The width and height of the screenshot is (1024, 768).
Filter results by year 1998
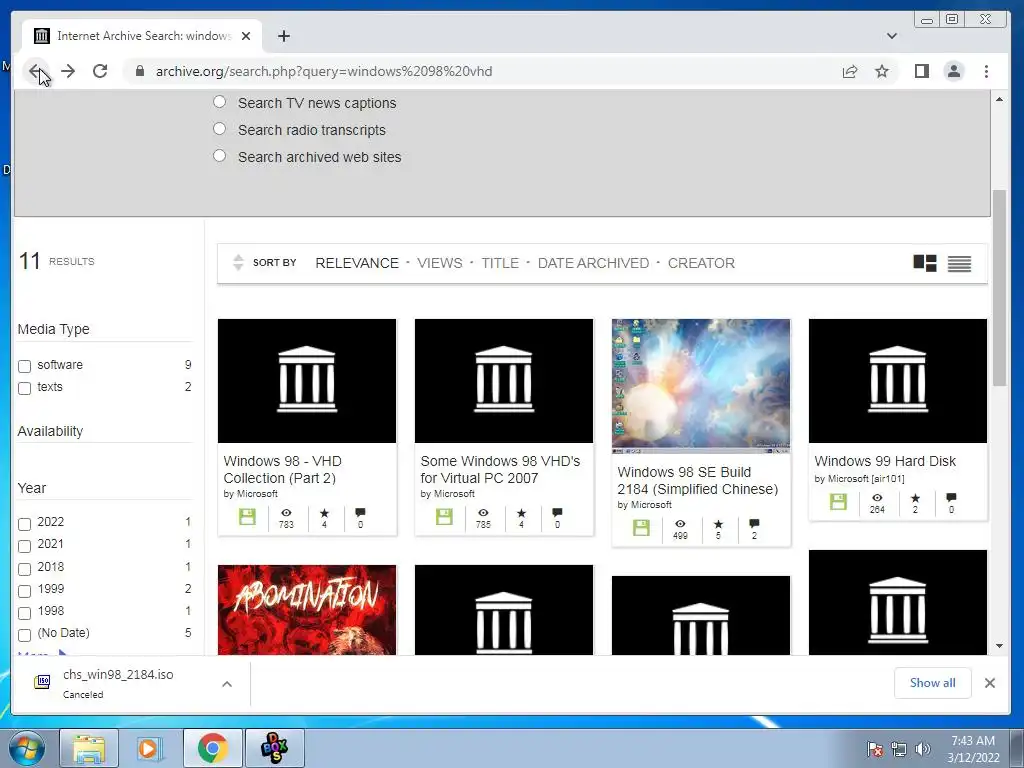pyautogui.click(x=24, y=613)
